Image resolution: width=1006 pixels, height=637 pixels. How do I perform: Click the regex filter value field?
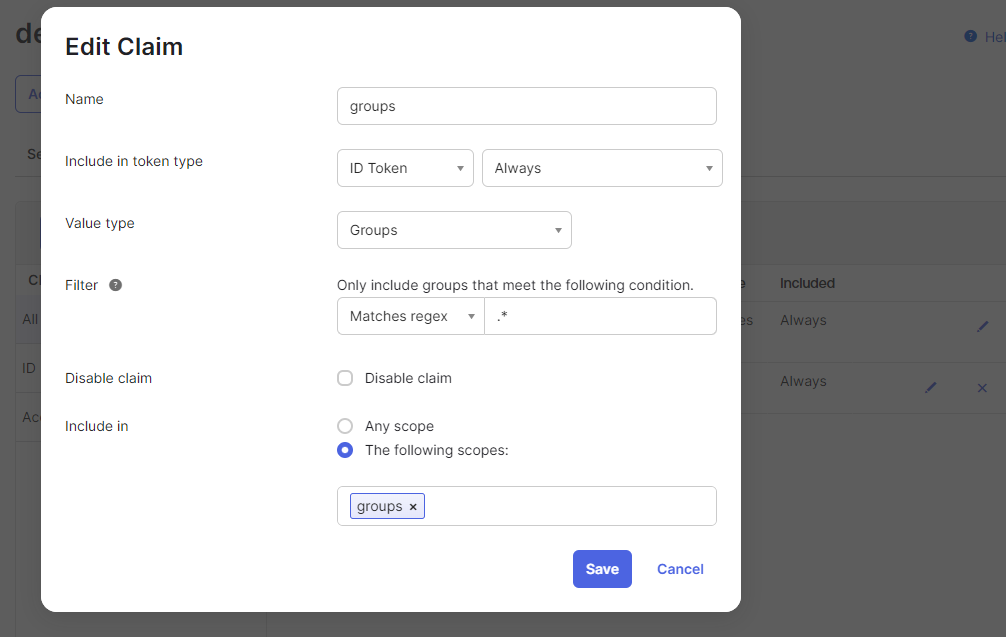pyautogui.click(x=601, y=316)
